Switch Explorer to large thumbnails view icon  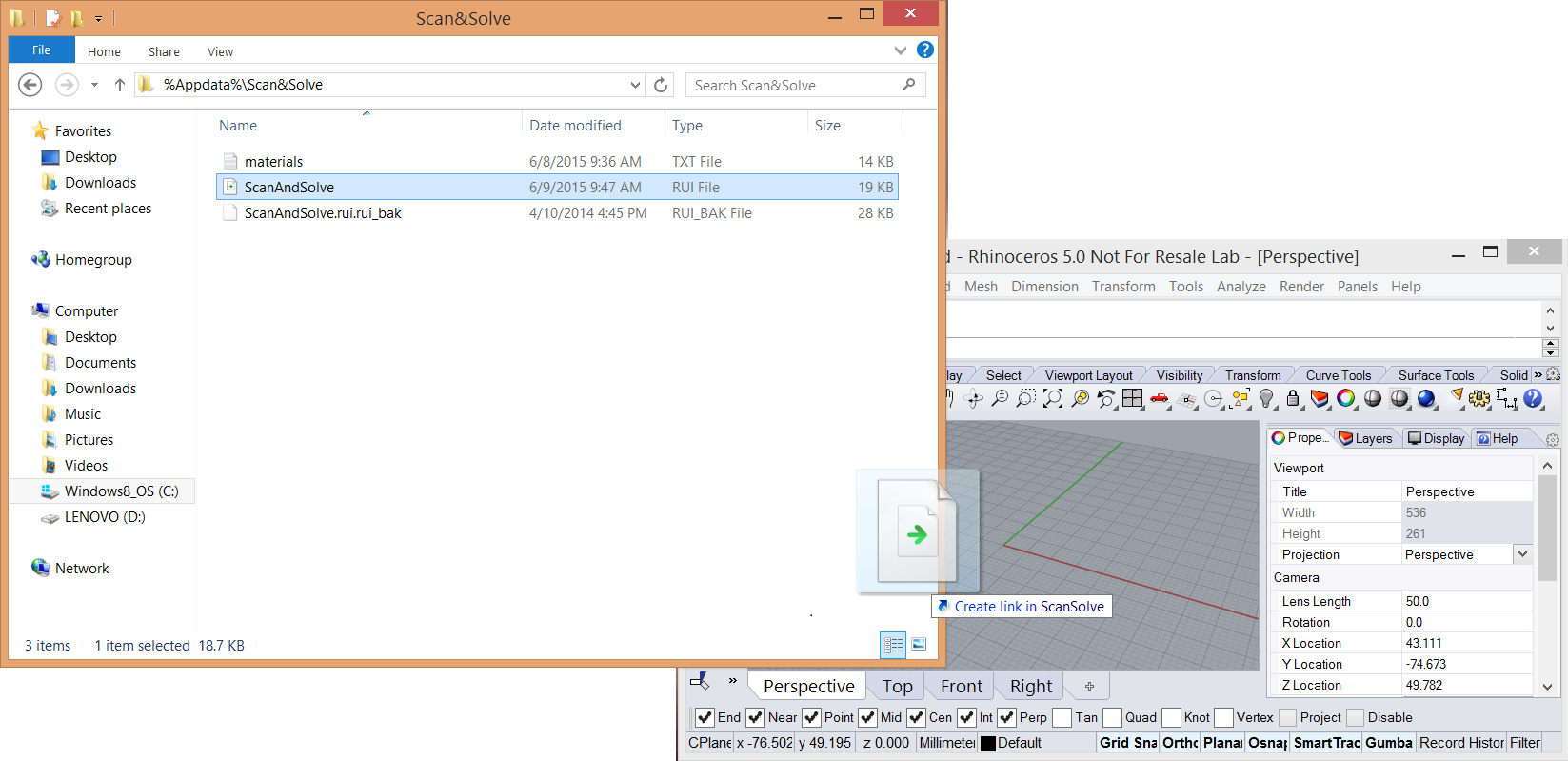click(919, 645)
